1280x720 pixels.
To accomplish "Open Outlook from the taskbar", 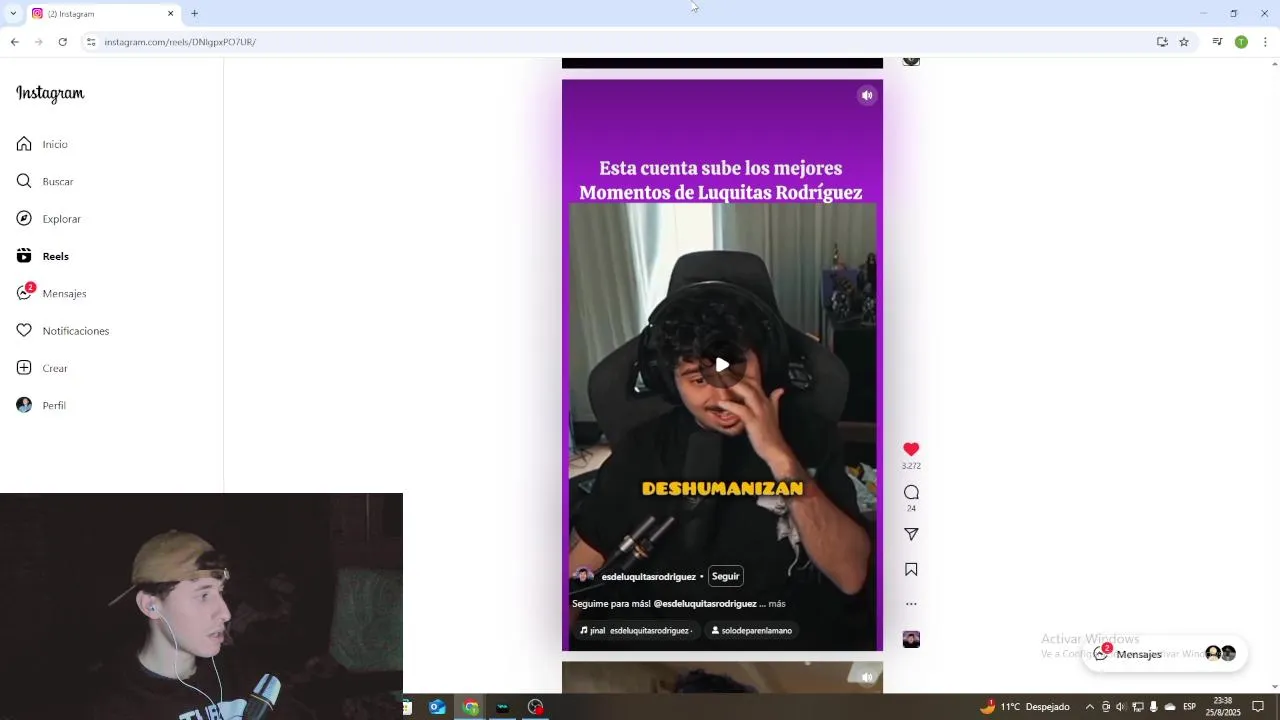I will (437, 707).
